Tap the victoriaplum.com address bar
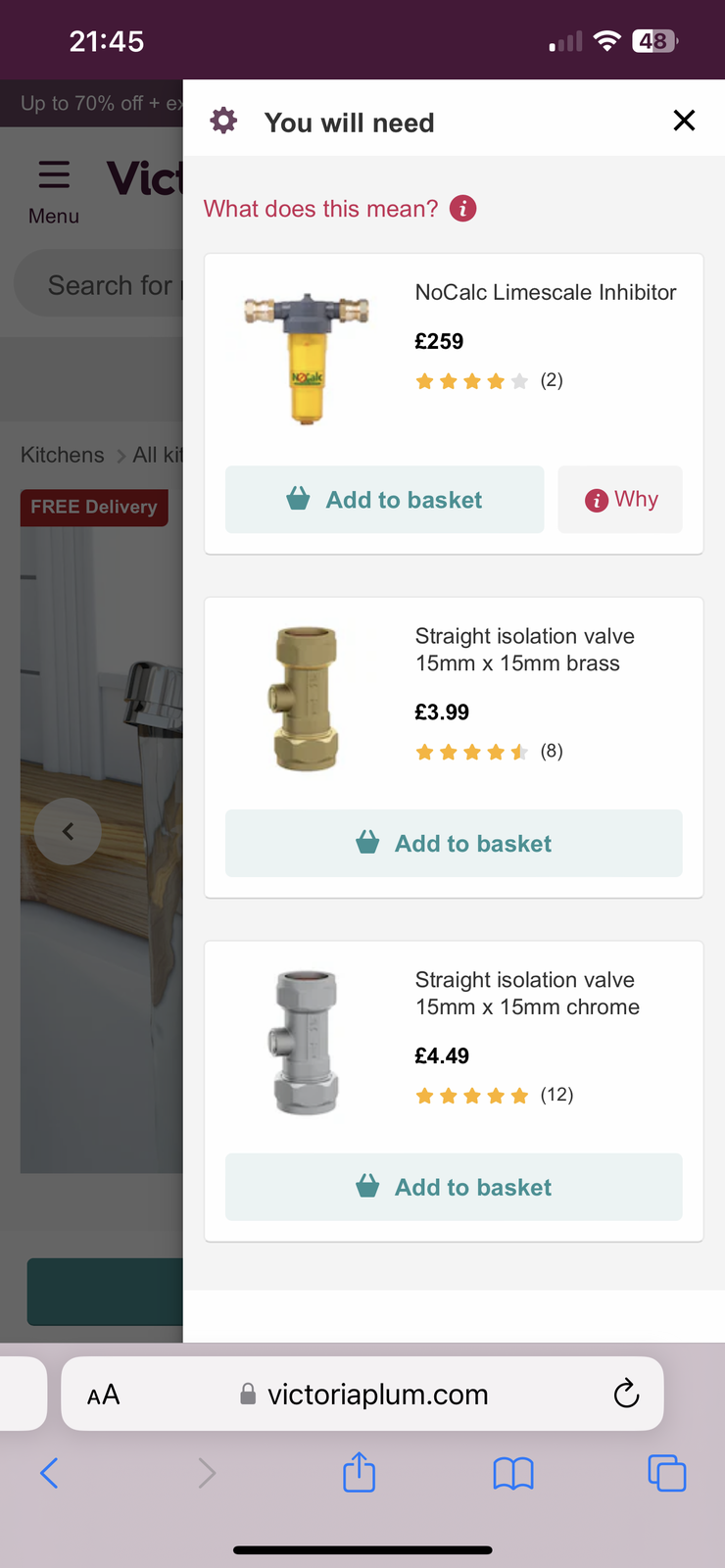725x1568 pixels. pyautogui.click(x=377, y=1394)
